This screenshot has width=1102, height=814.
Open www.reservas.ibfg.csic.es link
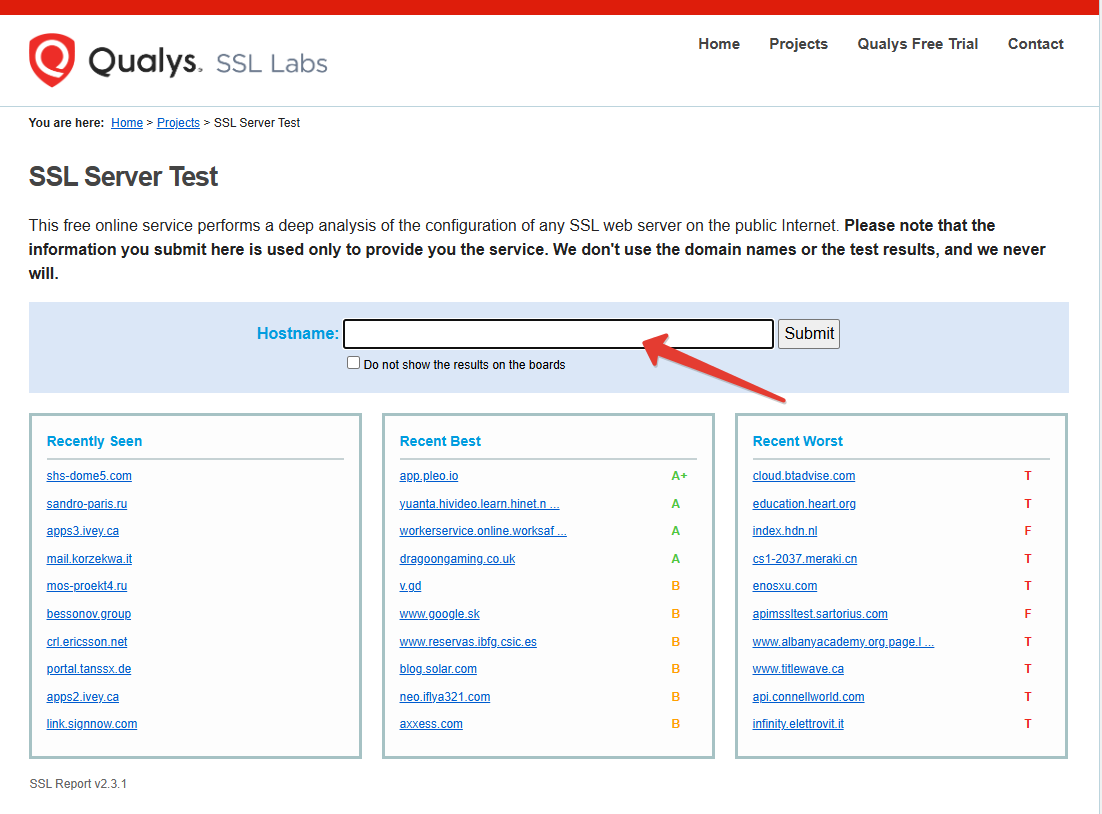(x=468, y=642)
